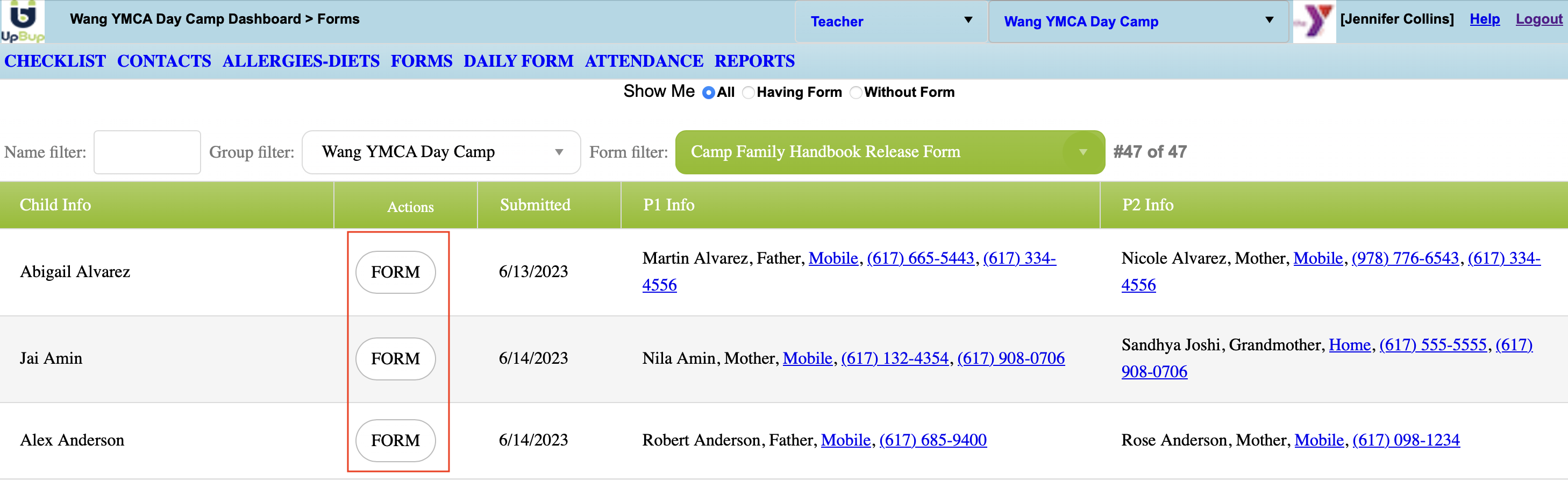The height and width of the screenshot is (480, 1568).
Task: Call Sandhya Joshi at (617) 555-5555
Action: 1433,345
